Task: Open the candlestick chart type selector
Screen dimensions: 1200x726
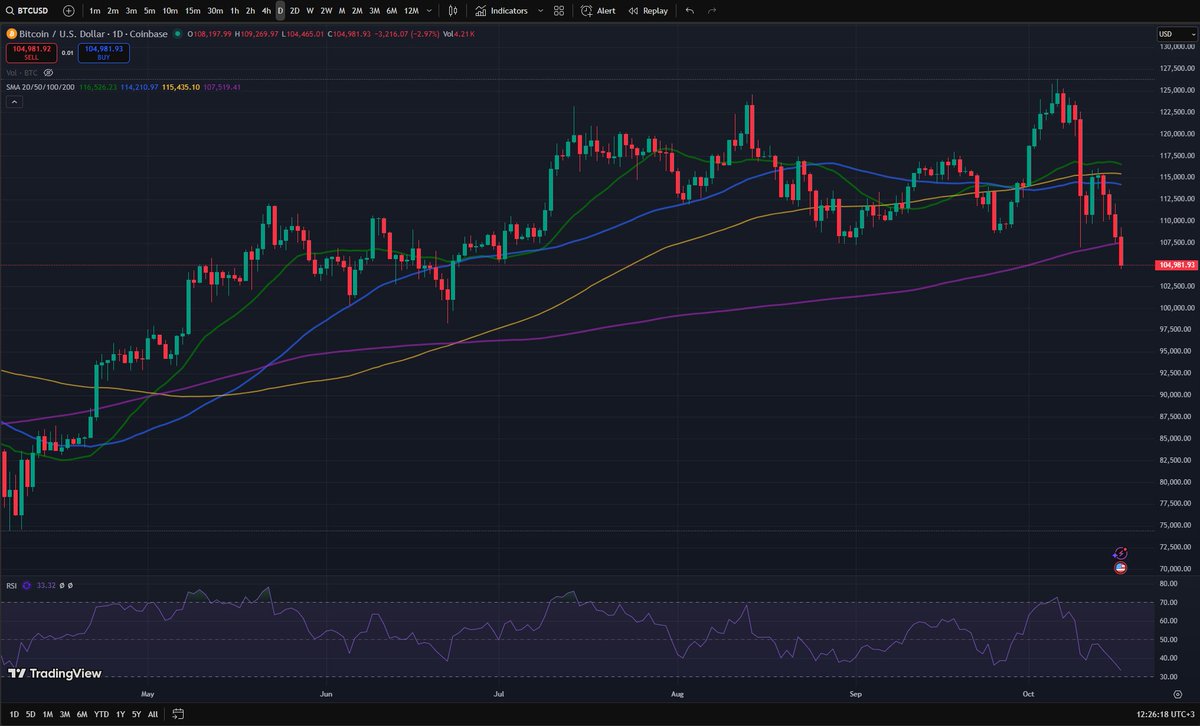Action: tap(453, 11)
